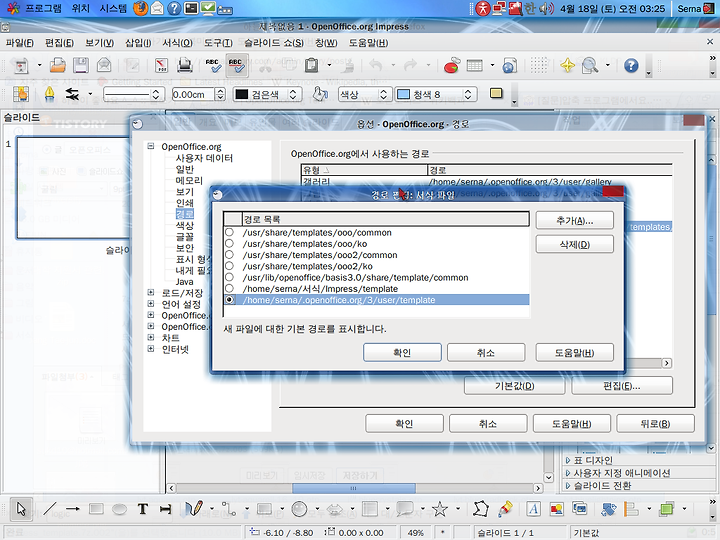Select /home/sema/서식/Impress/template radio button
The image size is (720, 540).
[229, 288]
